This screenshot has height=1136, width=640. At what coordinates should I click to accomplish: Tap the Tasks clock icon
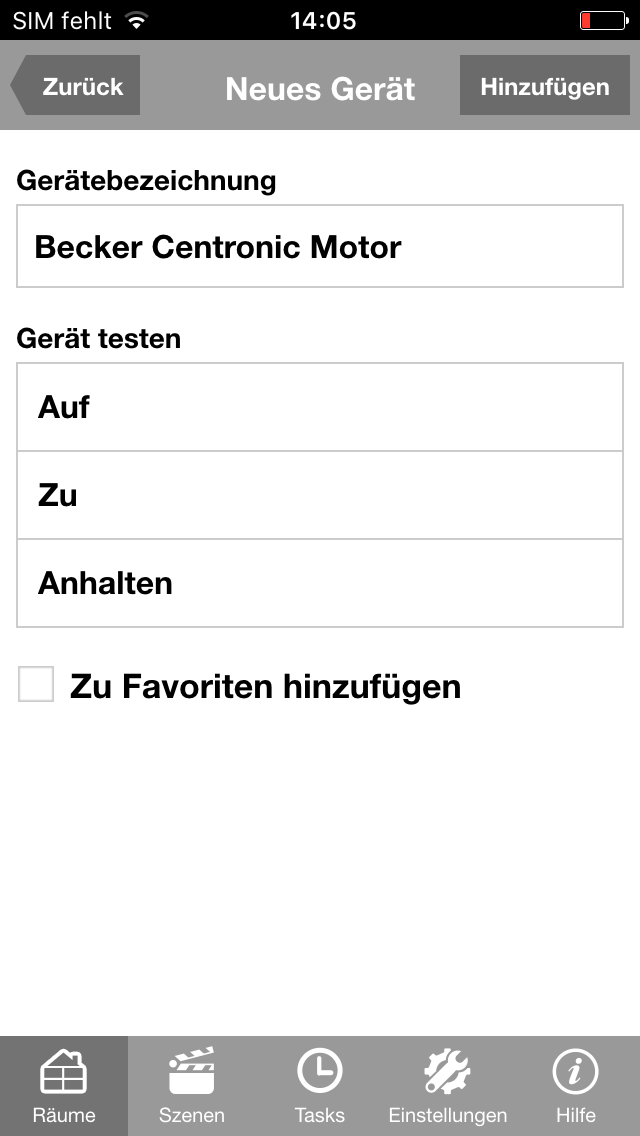click(x=319, y=1072)
